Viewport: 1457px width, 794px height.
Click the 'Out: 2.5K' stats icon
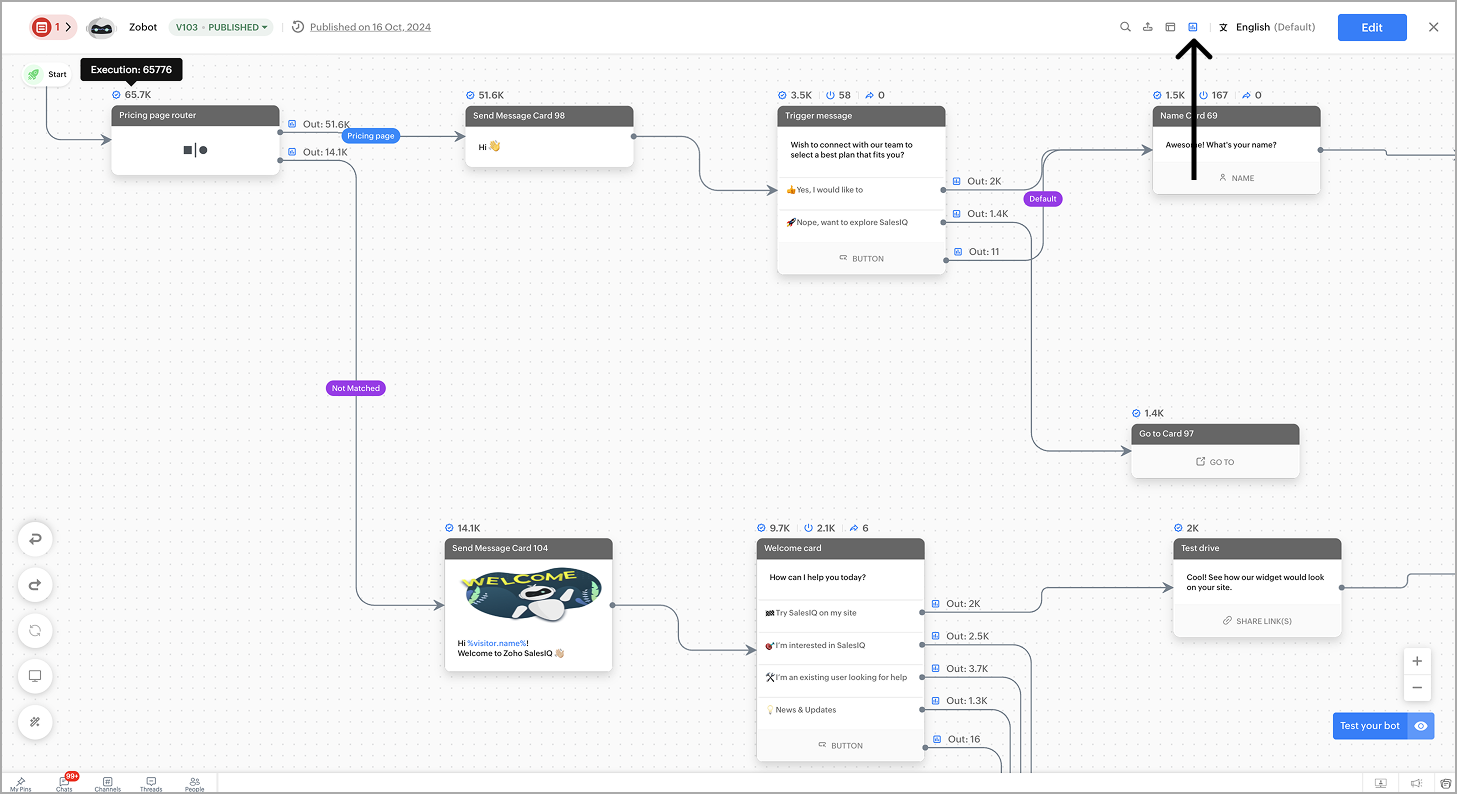tap(936, 636)
